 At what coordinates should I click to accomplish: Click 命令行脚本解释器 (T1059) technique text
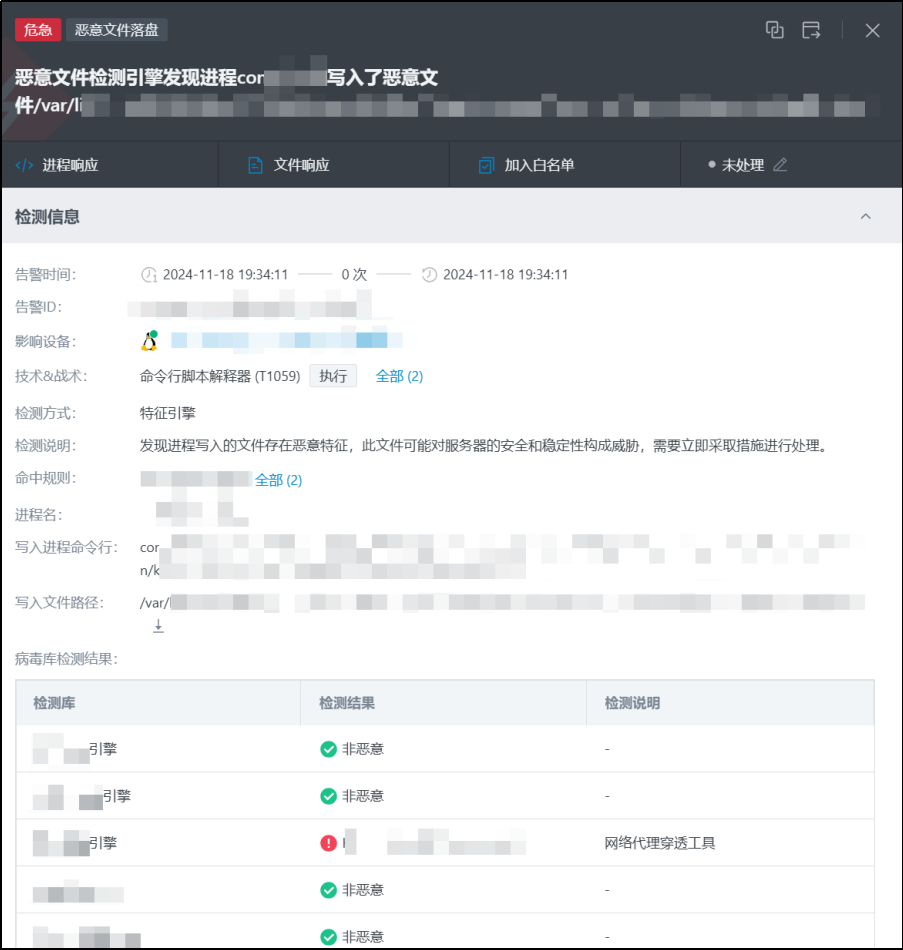[220, 376]
